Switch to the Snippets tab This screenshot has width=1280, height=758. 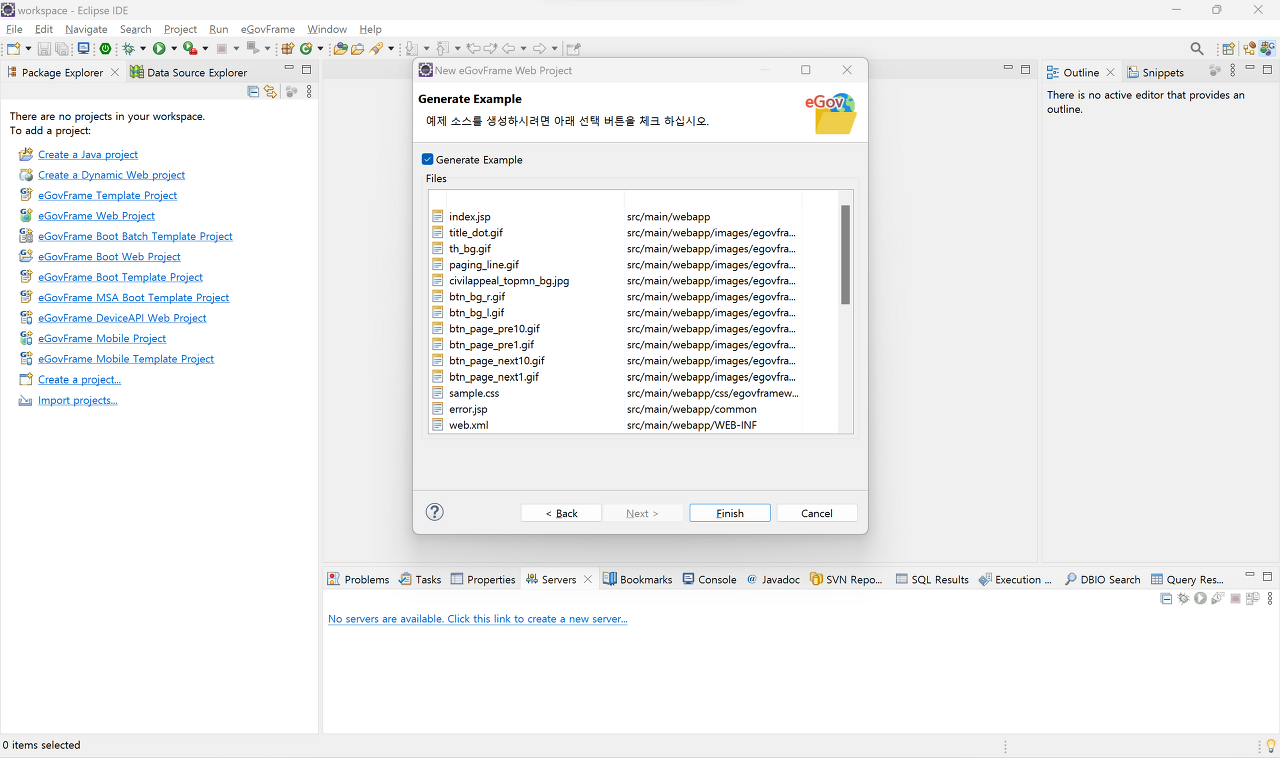1155,72
